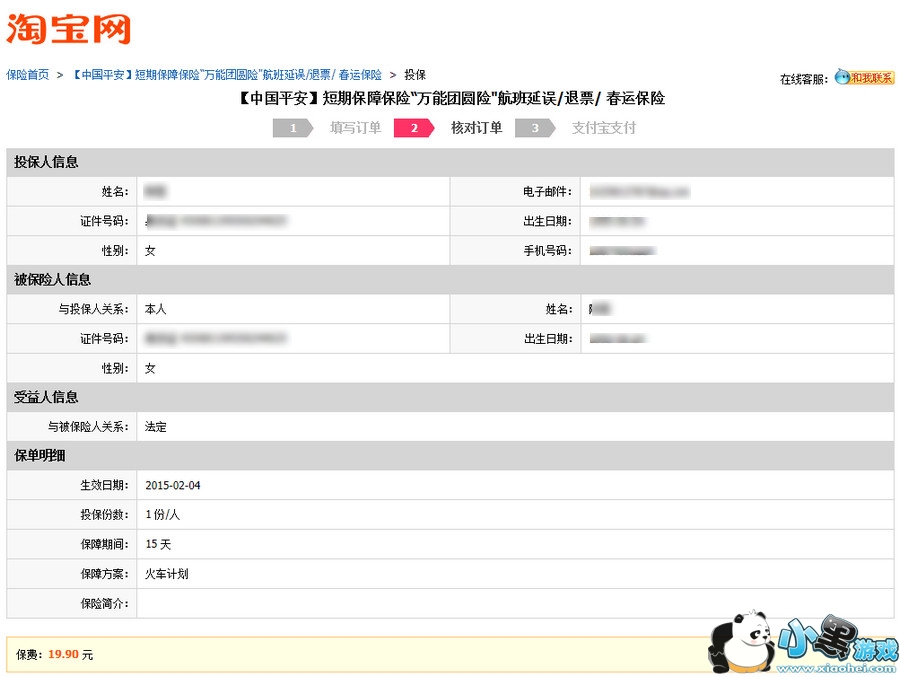Viewport: 900px width, 677px height.
Task: Select the 1 份/人 copies value
Action: (x=162, y=514)
